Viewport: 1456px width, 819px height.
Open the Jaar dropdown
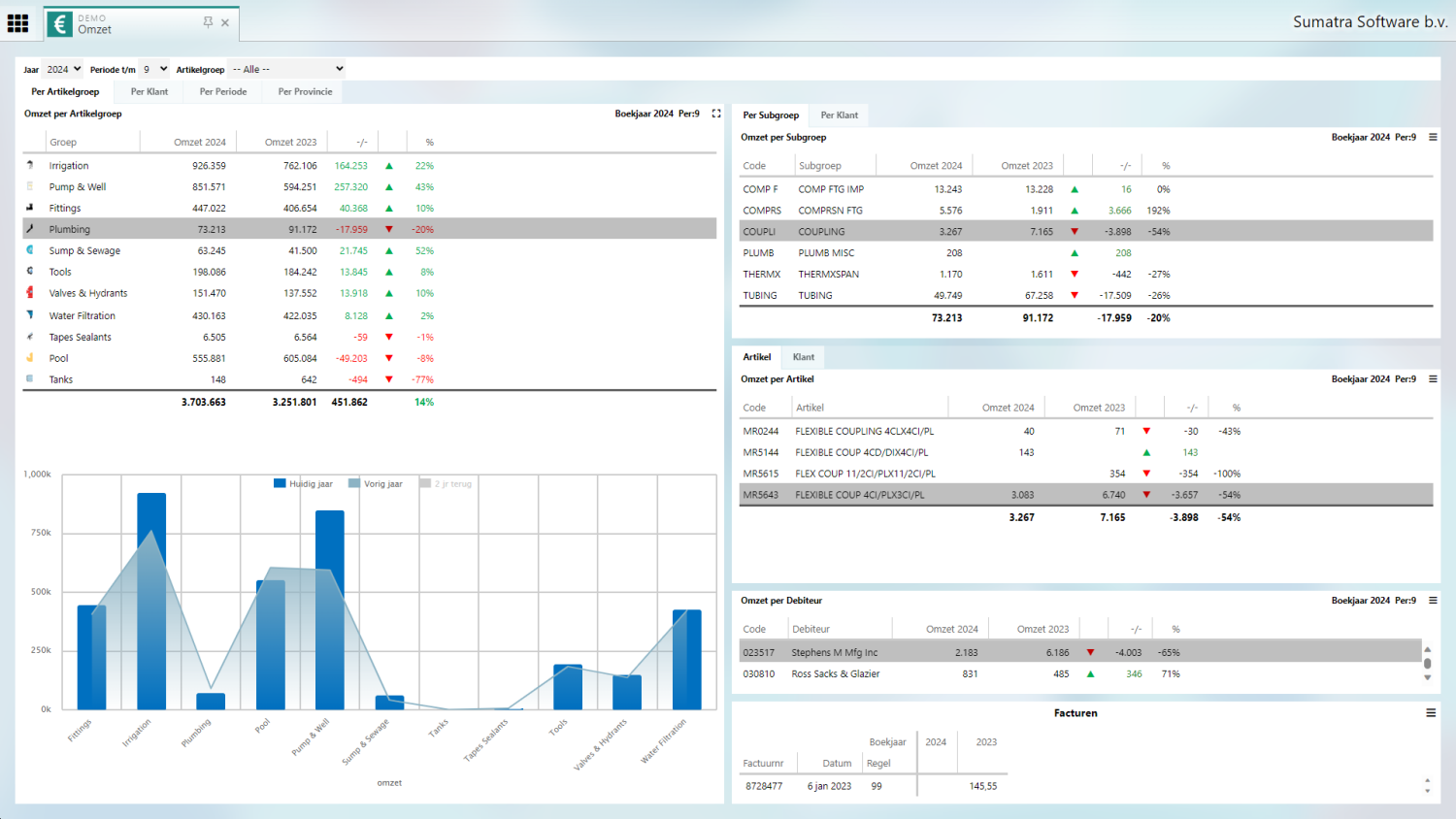[x=64, y=69]
